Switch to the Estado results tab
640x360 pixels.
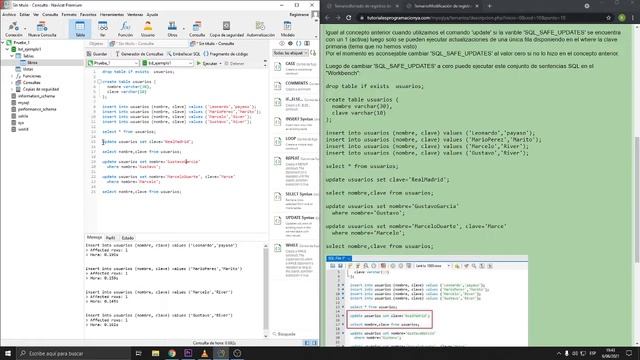tap(128, 238)
